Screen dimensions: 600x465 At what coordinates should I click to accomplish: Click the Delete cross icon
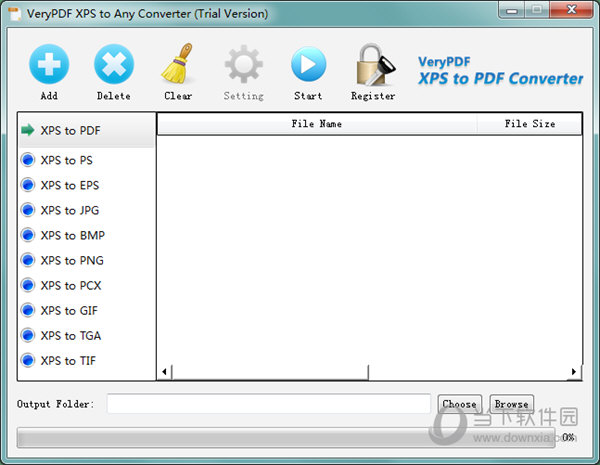[114, 64]
